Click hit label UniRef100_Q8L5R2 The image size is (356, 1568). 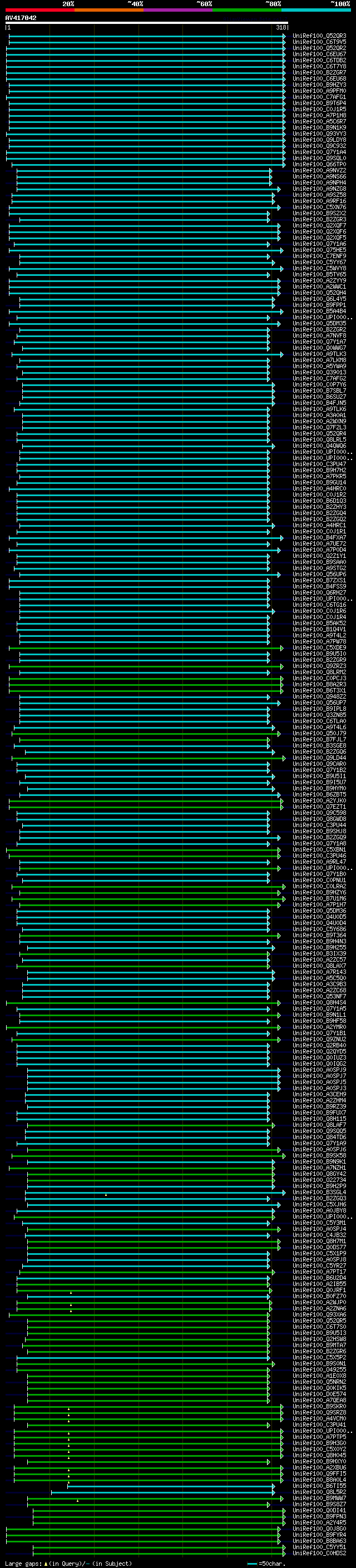[x=319, y=1492]
